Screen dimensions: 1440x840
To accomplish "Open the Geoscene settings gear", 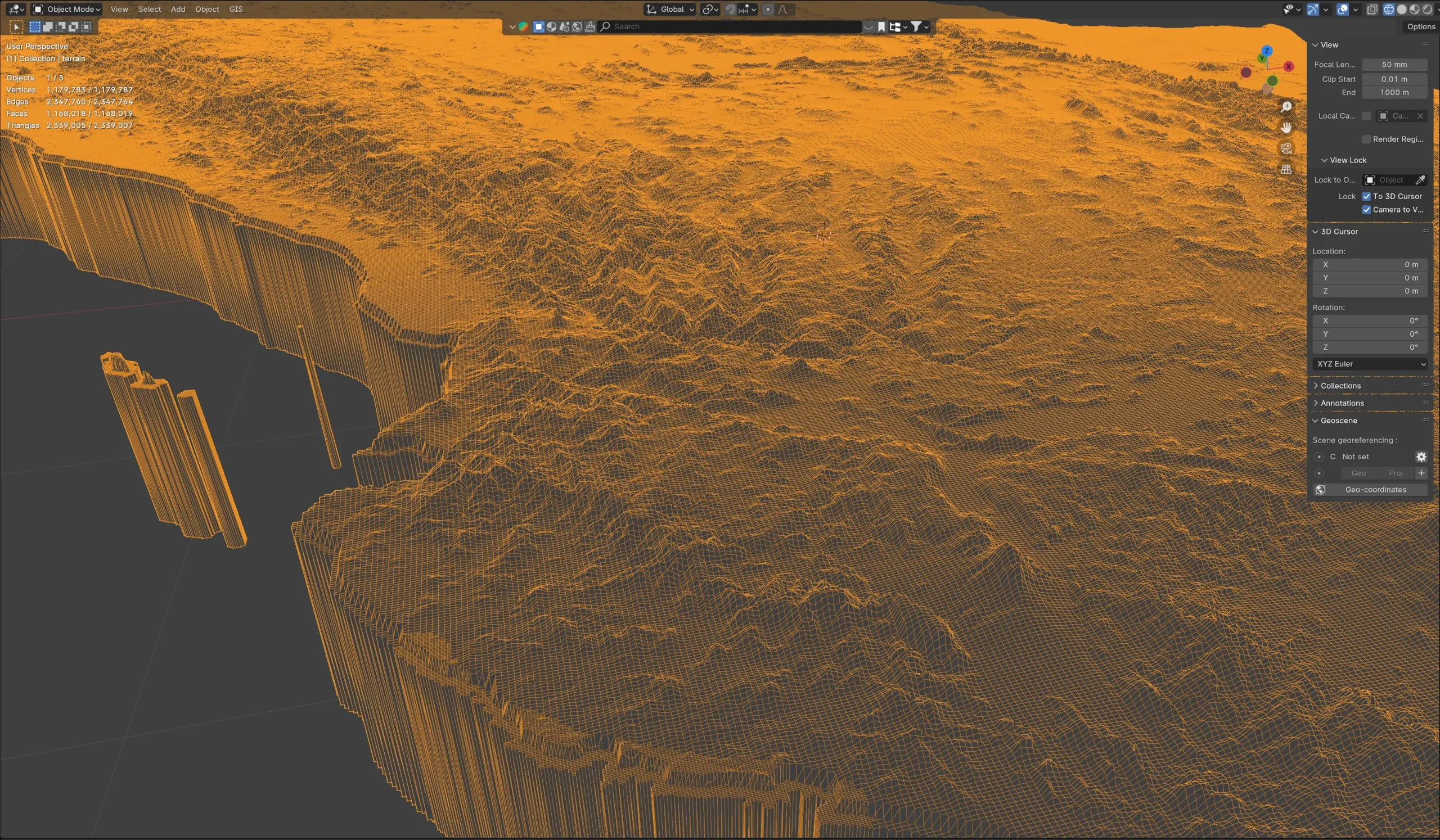I will pos(1420,457).
